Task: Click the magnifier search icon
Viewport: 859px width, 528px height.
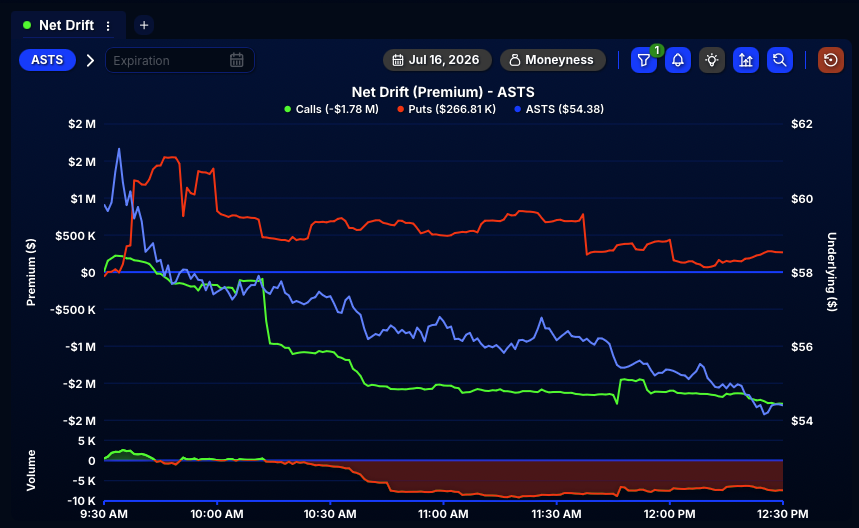Action: [x=780, y=60]
